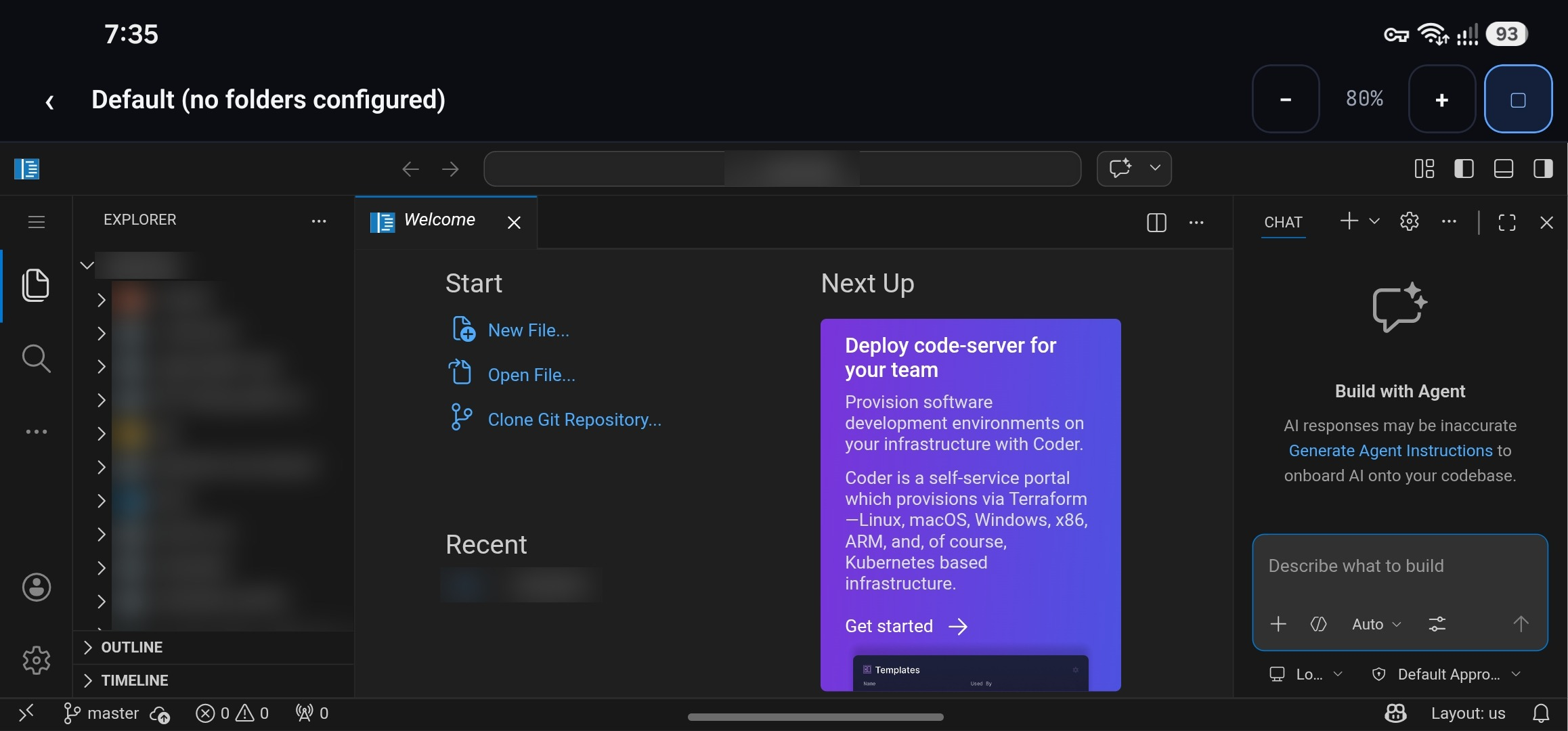Viewport: 1568px width, 731px height.
Task: Click the New File... link
Action: 528,330
